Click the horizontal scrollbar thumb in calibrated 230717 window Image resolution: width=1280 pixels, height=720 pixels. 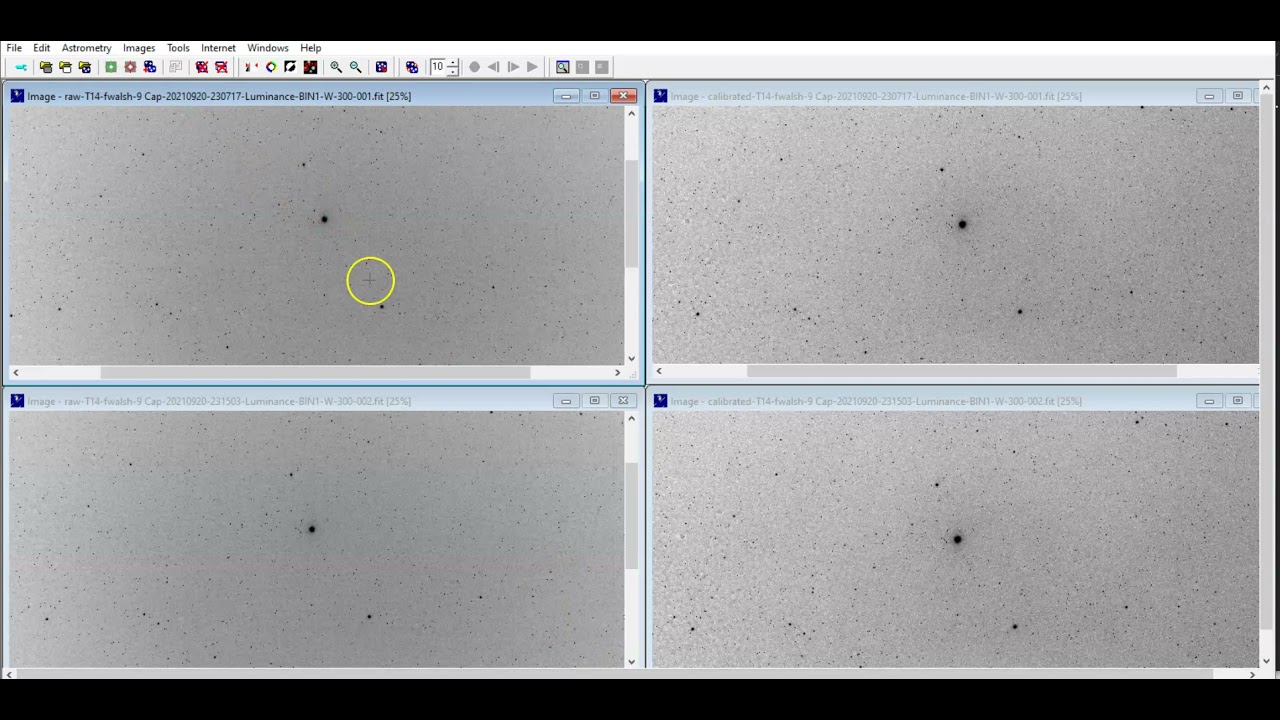[961, 372]
